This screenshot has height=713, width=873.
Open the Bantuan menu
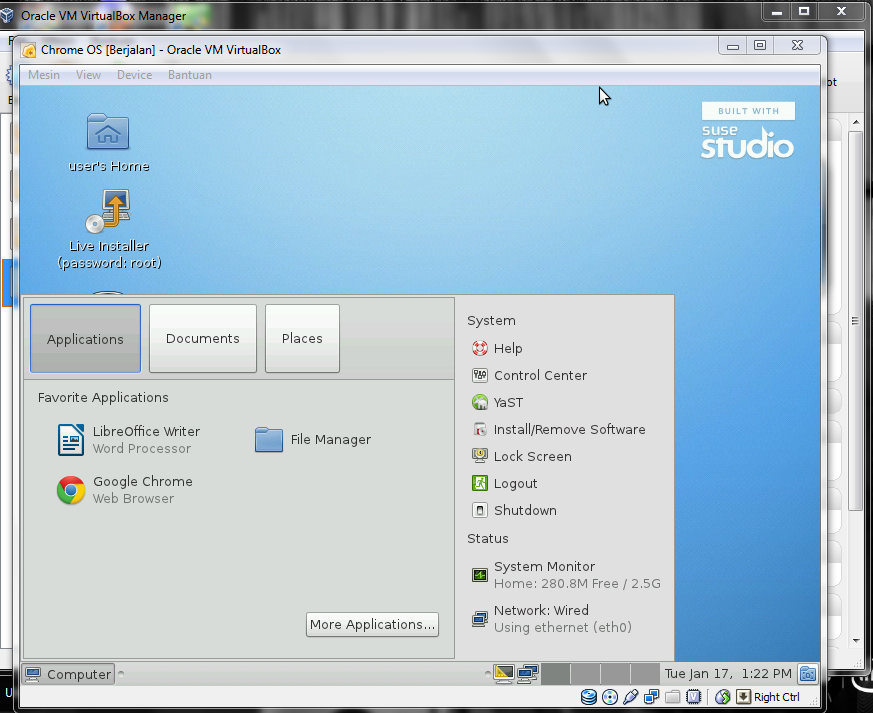point(190,75)
